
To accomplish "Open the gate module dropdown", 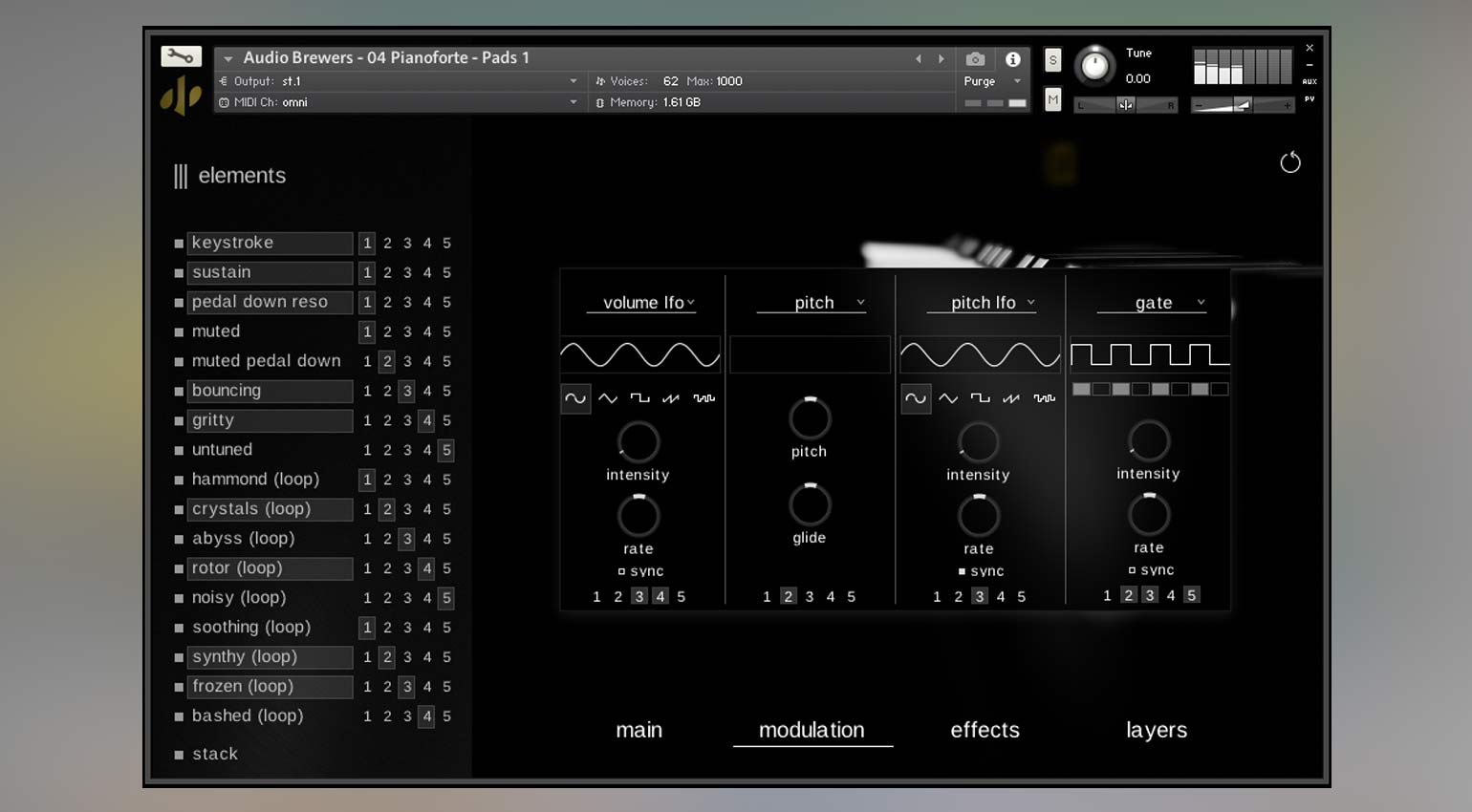I will (x=1152, y=303).
